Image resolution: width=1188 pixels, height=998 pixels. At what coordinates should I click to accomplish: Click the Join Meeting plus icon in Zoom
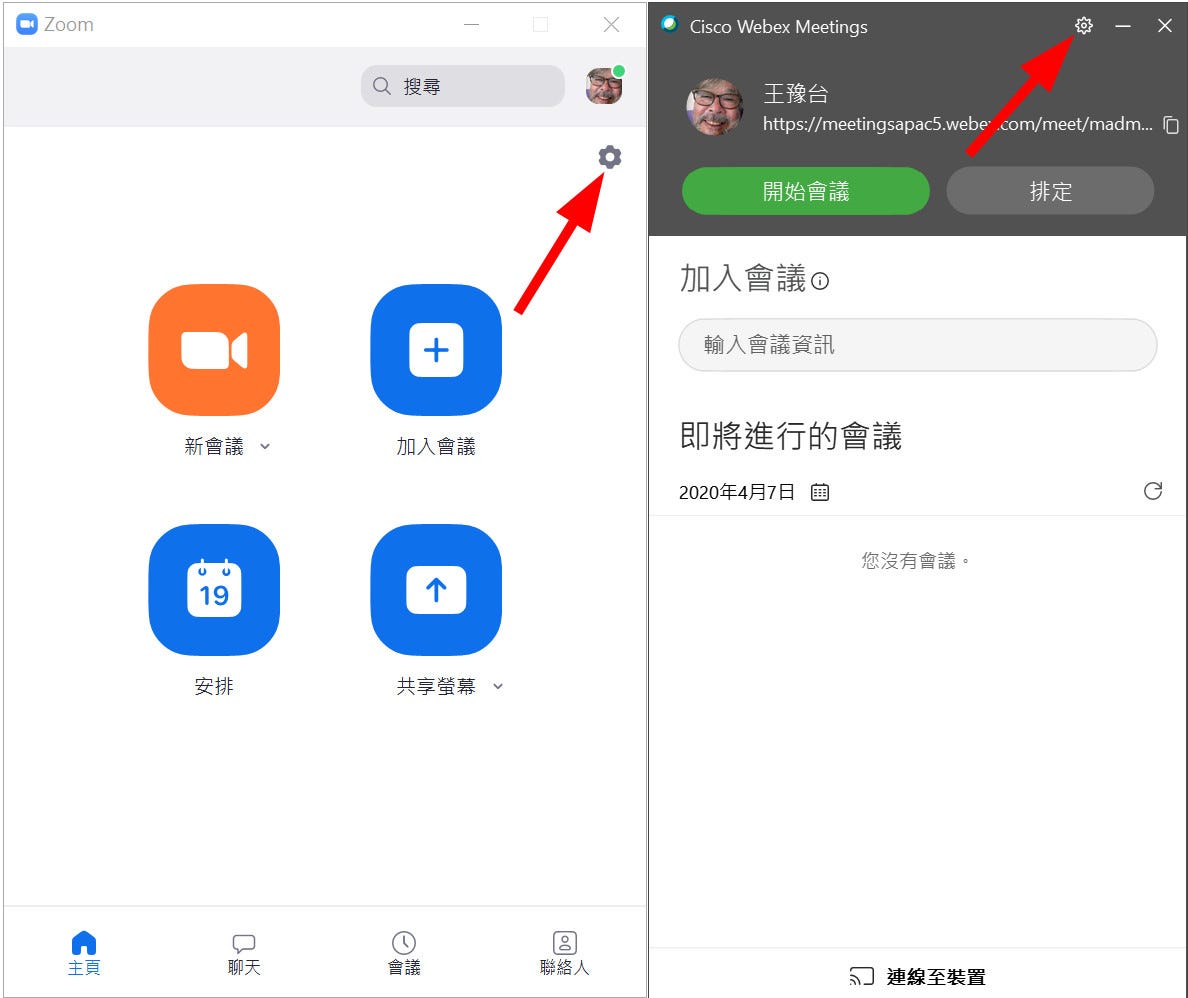point(436,350)
